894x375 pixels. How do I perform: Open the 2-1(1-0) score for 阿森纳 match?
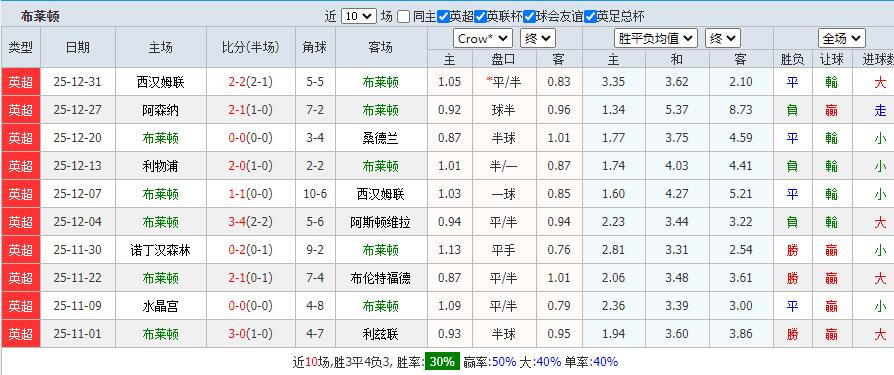(x=250, y=110)
